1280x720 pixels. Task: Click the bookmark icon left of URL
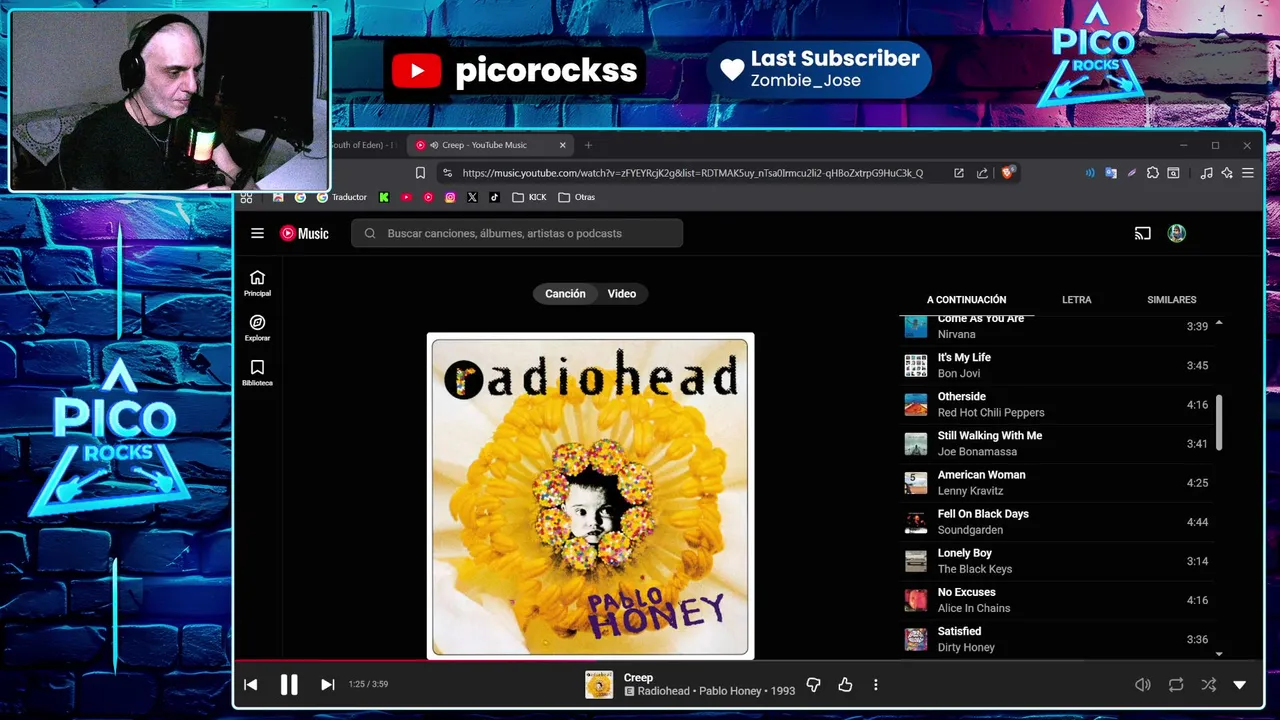point(420,173)
